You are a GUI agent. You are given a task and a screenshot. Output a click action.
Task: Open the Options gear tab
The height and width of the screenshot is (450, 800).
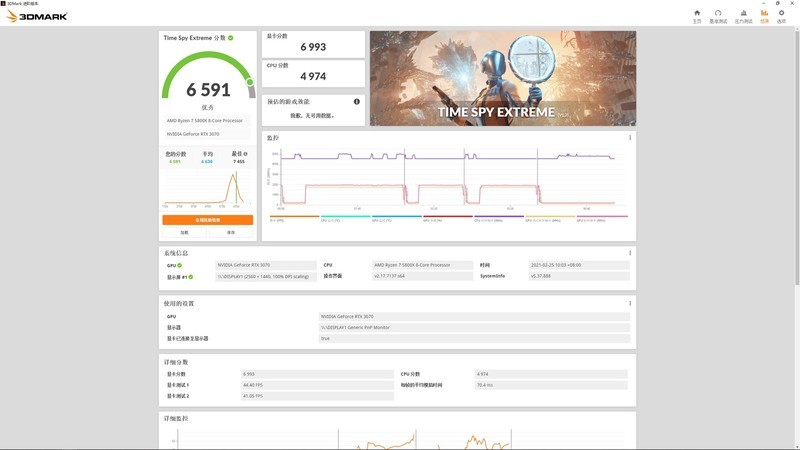[781, 16]
